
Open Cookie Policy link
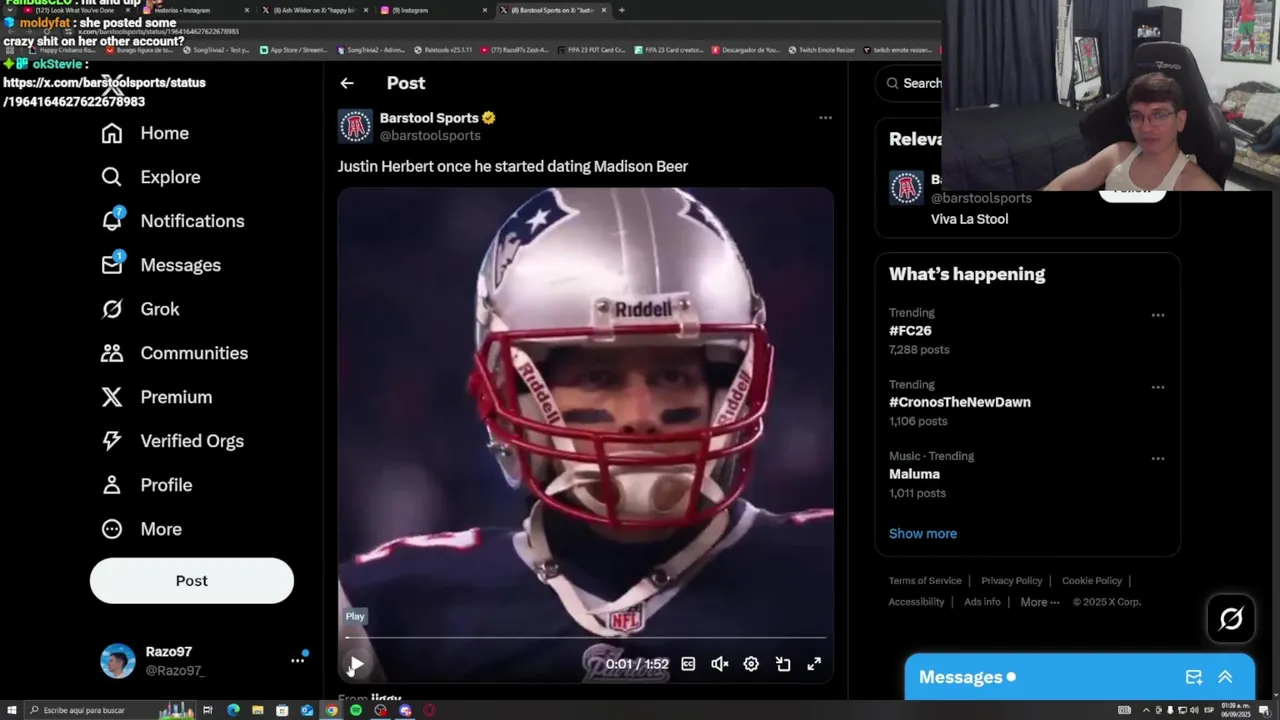coord(1092,581)
